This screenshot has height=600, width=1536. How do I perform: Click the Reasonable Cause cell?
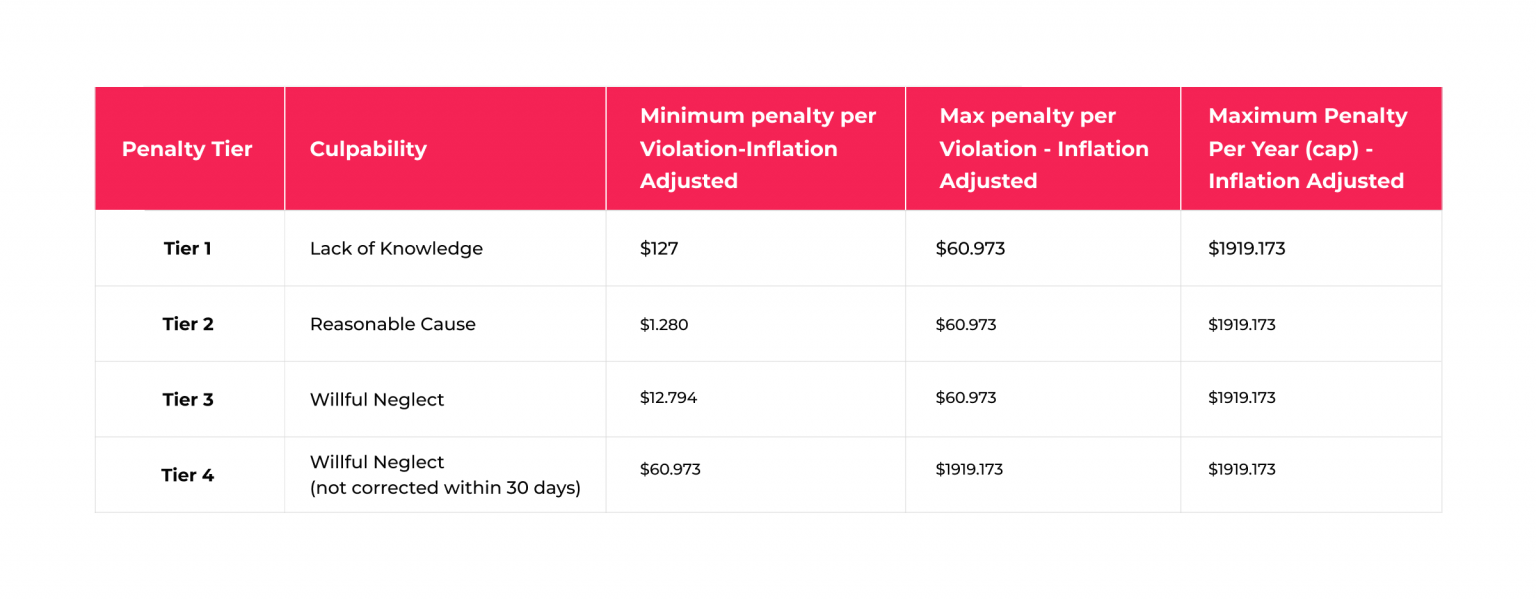point(393,324)
